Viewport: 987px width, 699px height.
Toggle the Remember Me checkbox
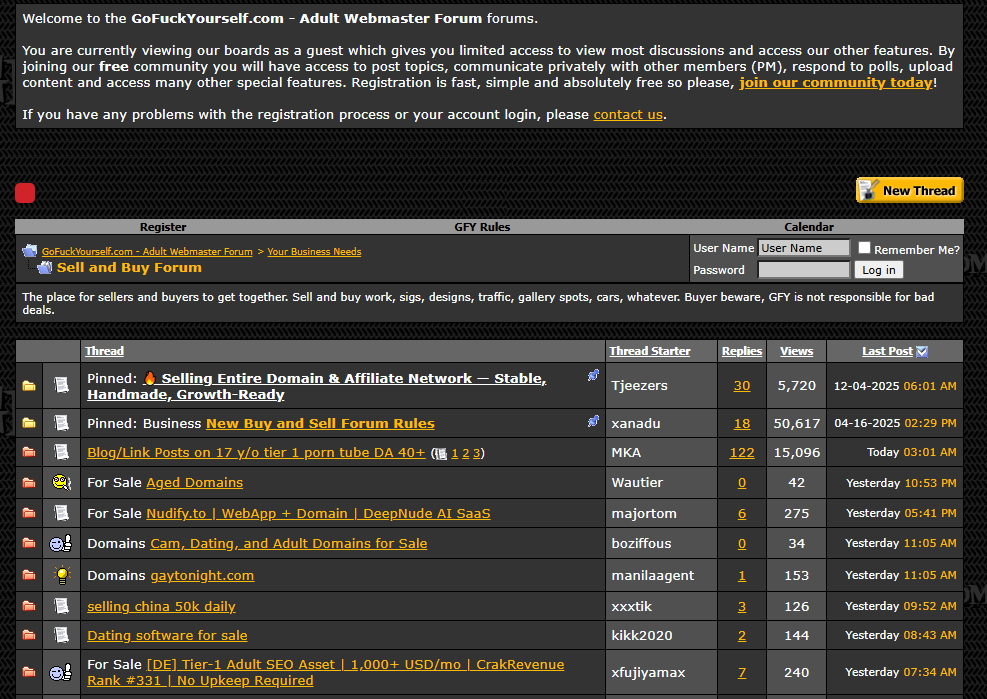864,248
